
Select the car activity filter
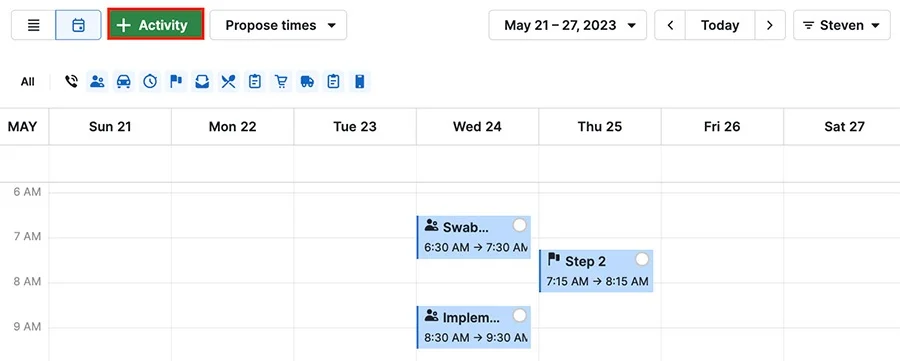click(123, 81)
